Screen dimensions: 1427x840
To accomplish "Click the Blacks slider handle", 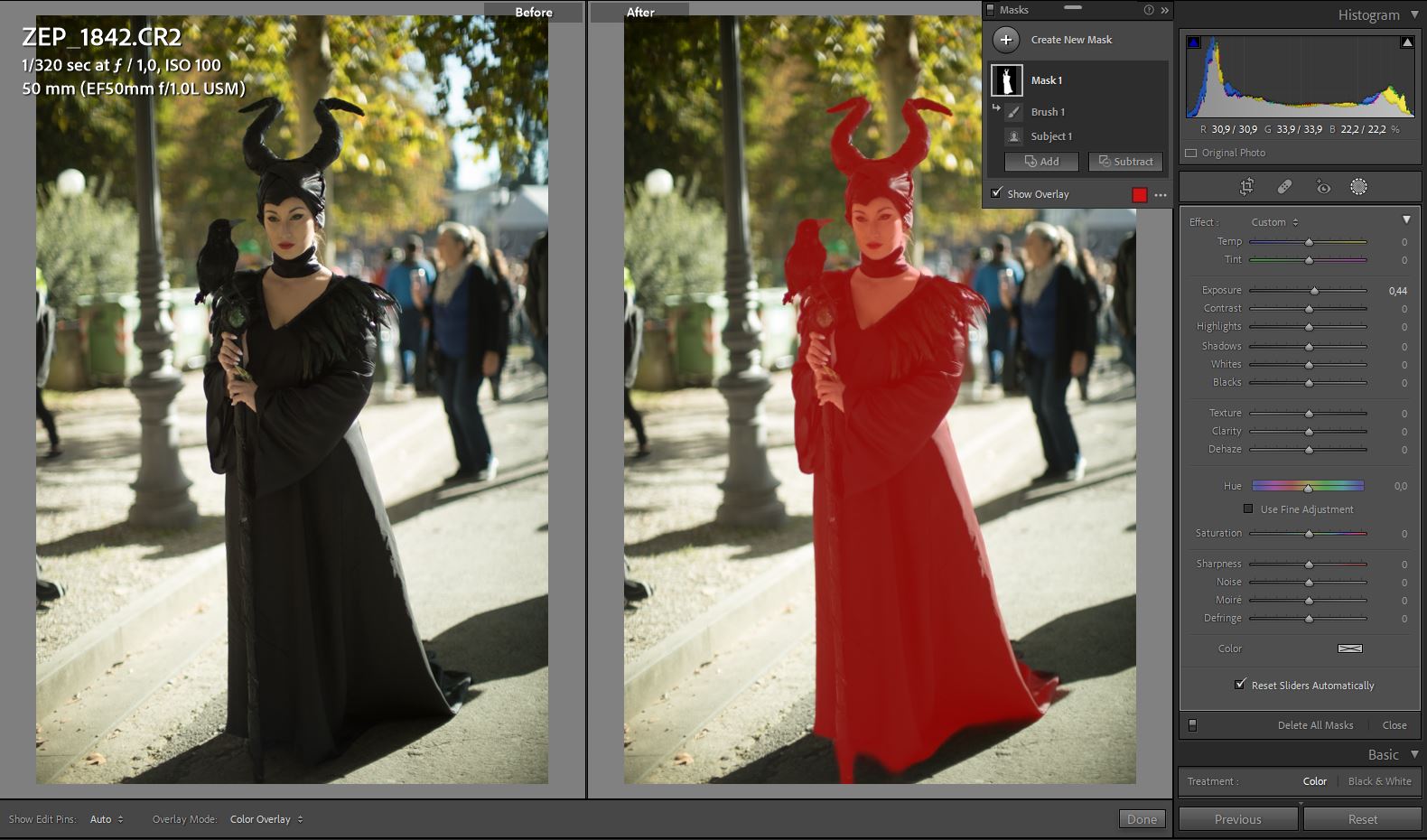I will click(x=1309, y=383).
